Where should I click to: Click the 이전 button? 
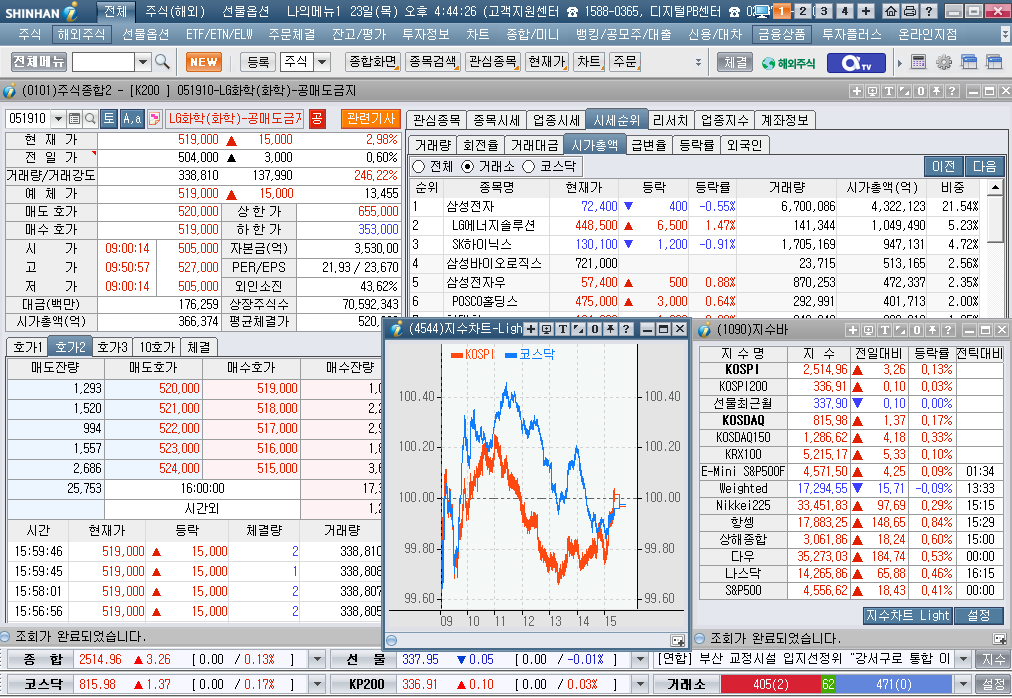(943, 167)
